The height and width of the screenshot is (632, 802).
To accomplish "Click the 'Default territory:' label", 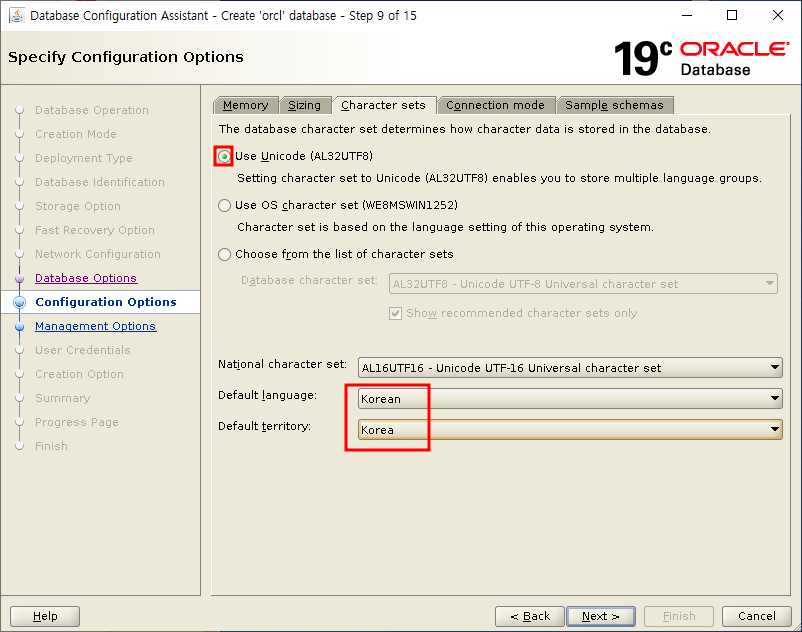I will click(264, 426).
